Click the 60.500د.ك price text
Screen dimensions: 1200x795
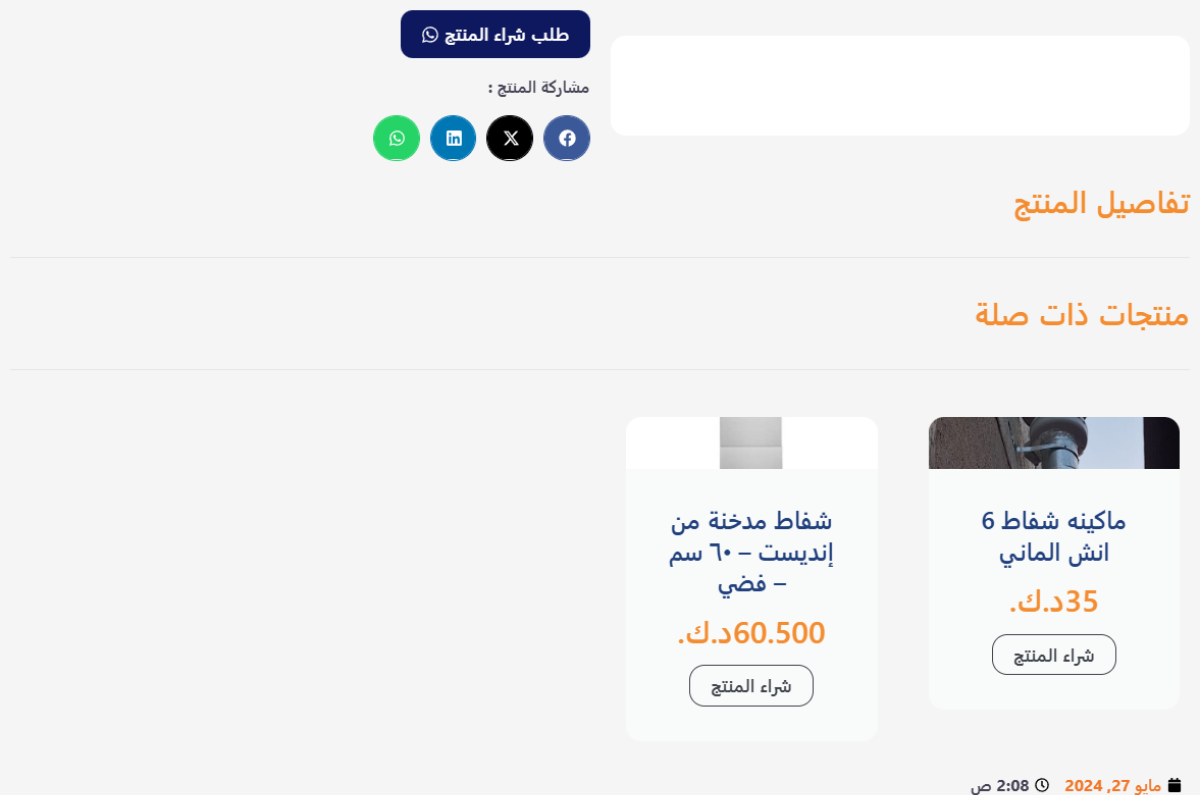point(751,632)
